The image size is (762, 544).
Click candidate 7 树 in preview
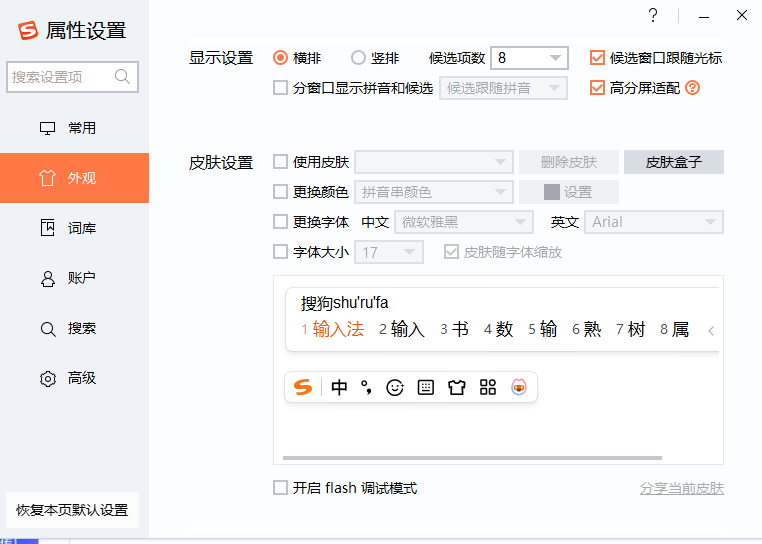tap(630, 329)
